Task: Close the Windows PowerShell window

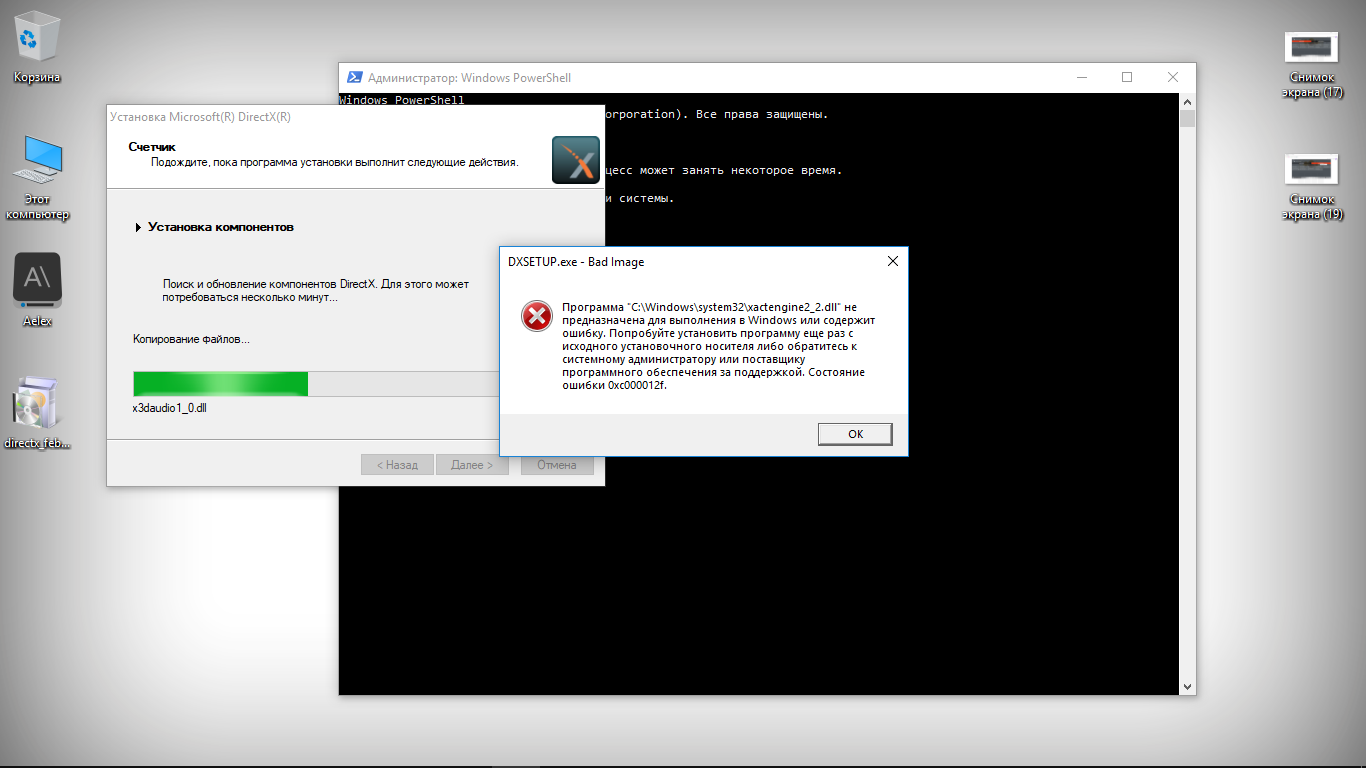Action: [x=1173, y=78]
